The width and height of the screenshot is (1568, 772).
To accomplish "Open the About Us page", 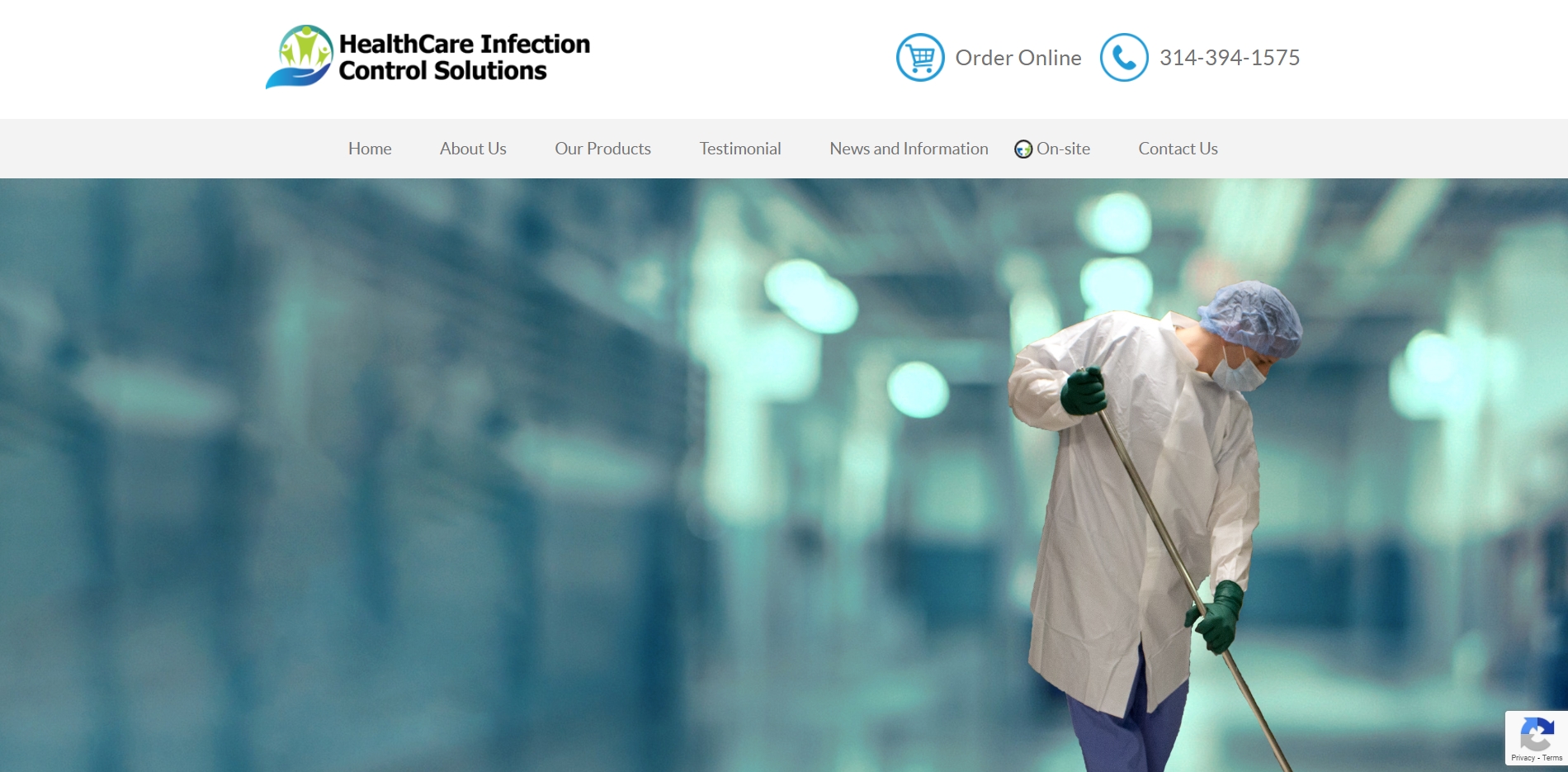I will (473, 149).
